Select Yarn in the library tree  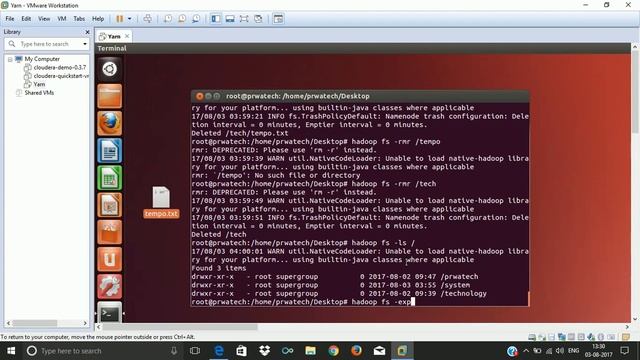click(39, 84)
